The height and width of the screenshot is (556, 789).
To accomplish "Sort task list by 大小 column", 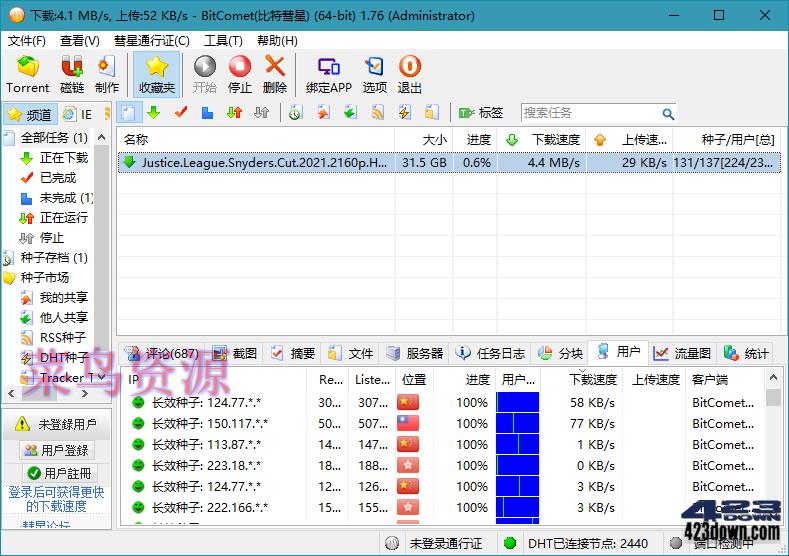I will (x=424, y=139).
